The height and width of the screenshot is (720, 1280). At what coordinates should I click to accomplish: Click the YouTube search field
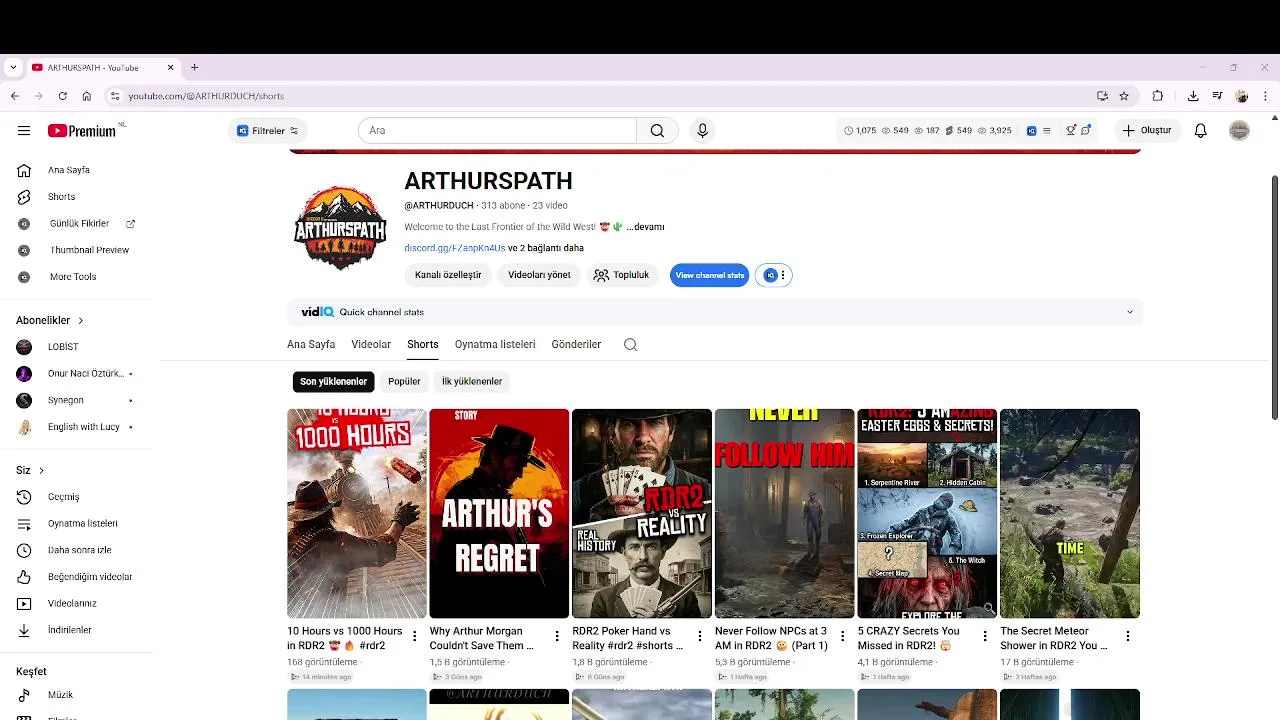pyautogui.click(x=497, y=131)
